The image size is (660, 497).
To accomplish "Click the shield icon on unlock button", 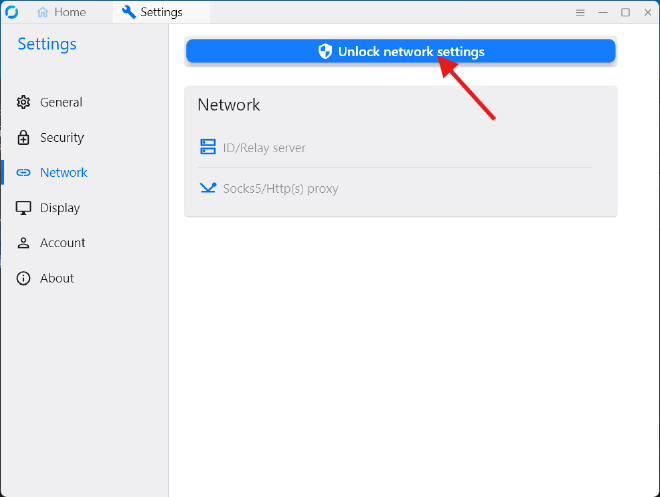I will point(325,52).
